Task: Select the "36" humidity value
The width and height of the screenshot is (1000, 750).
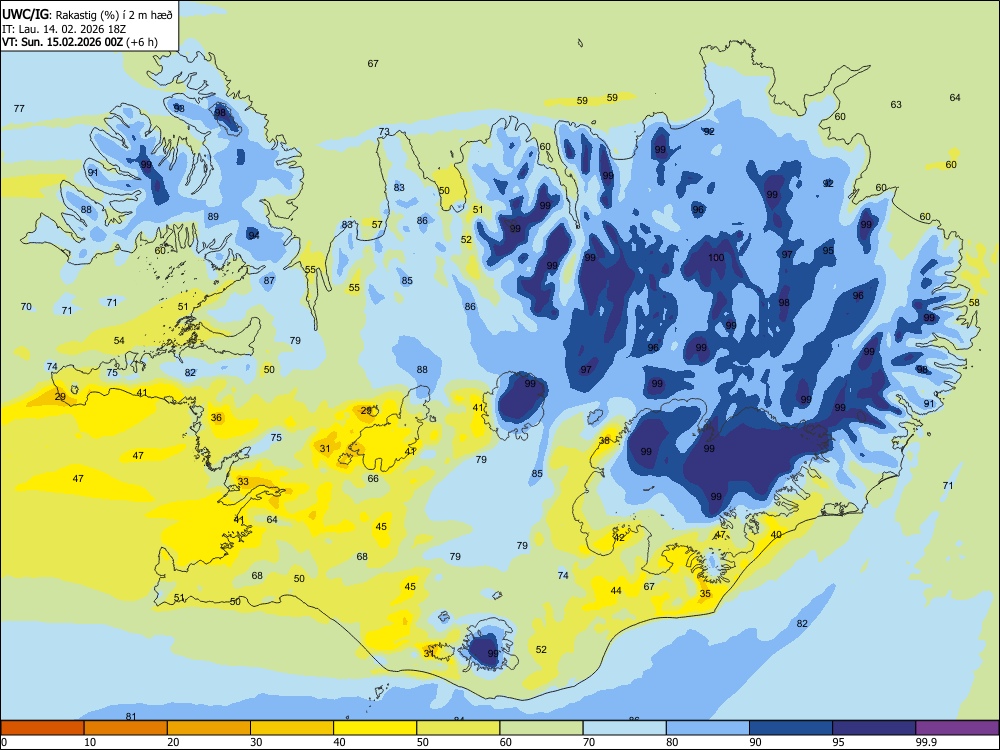Action: [216, 418]
